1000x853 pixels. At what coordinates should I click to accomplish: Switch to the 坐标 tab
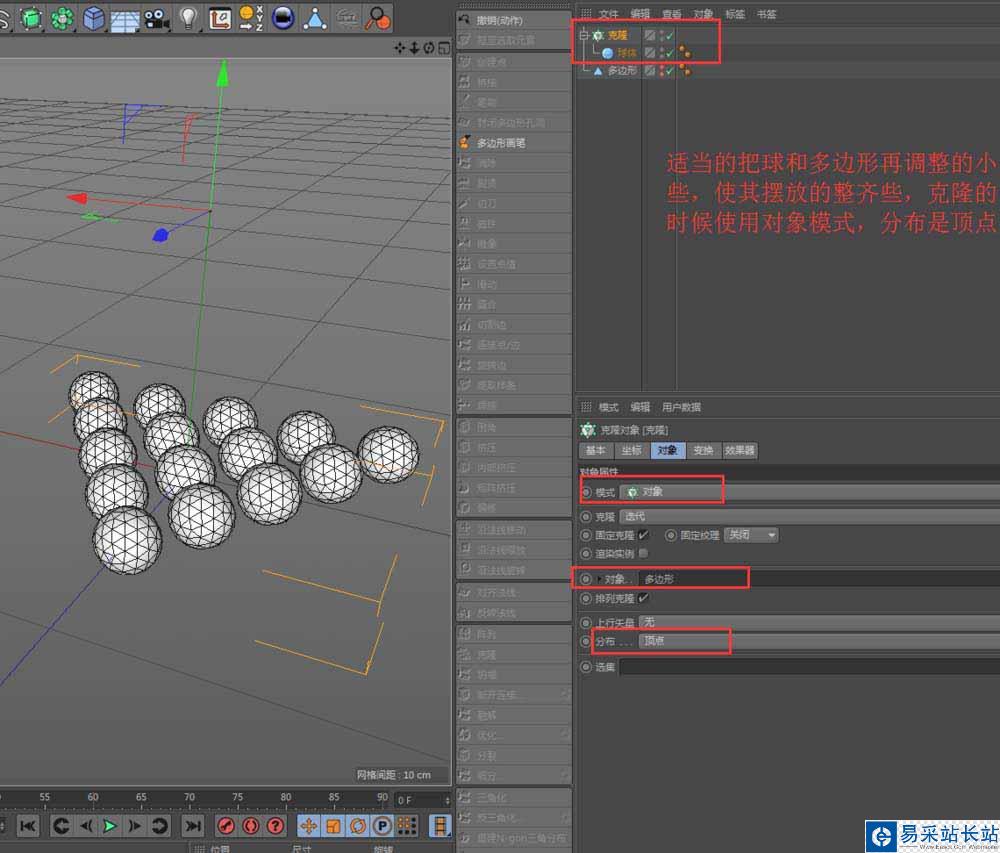tap(631, 451)
